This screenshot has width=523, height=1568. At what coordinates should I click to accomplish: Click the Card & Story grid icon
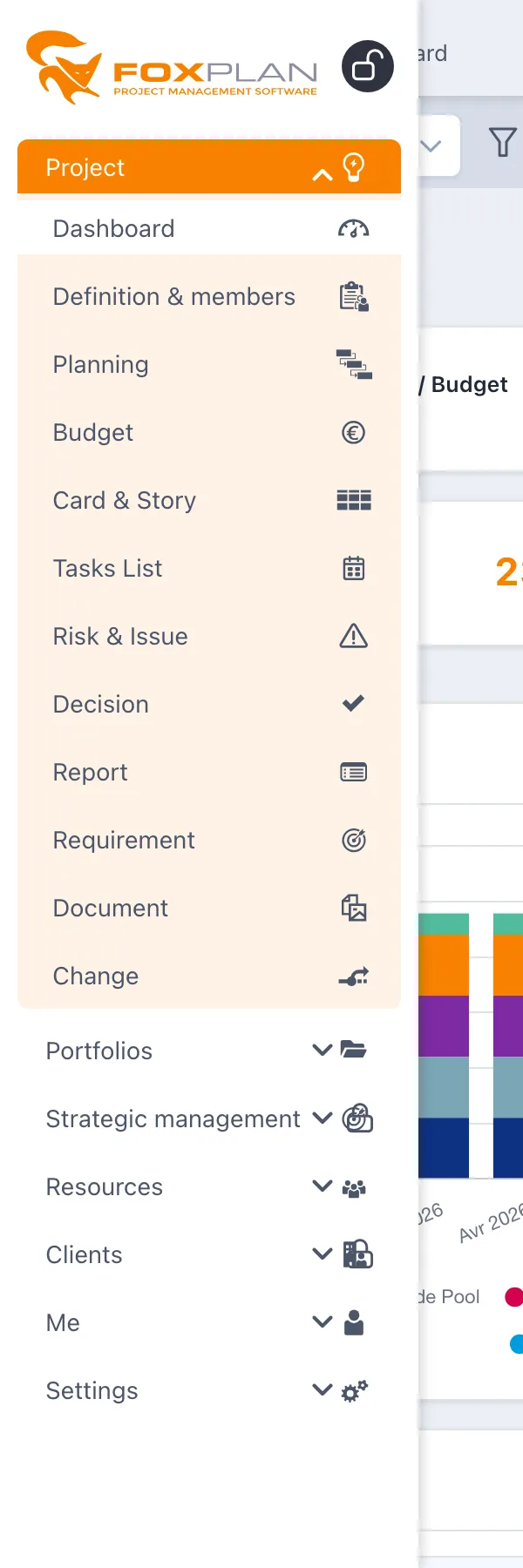354,500
